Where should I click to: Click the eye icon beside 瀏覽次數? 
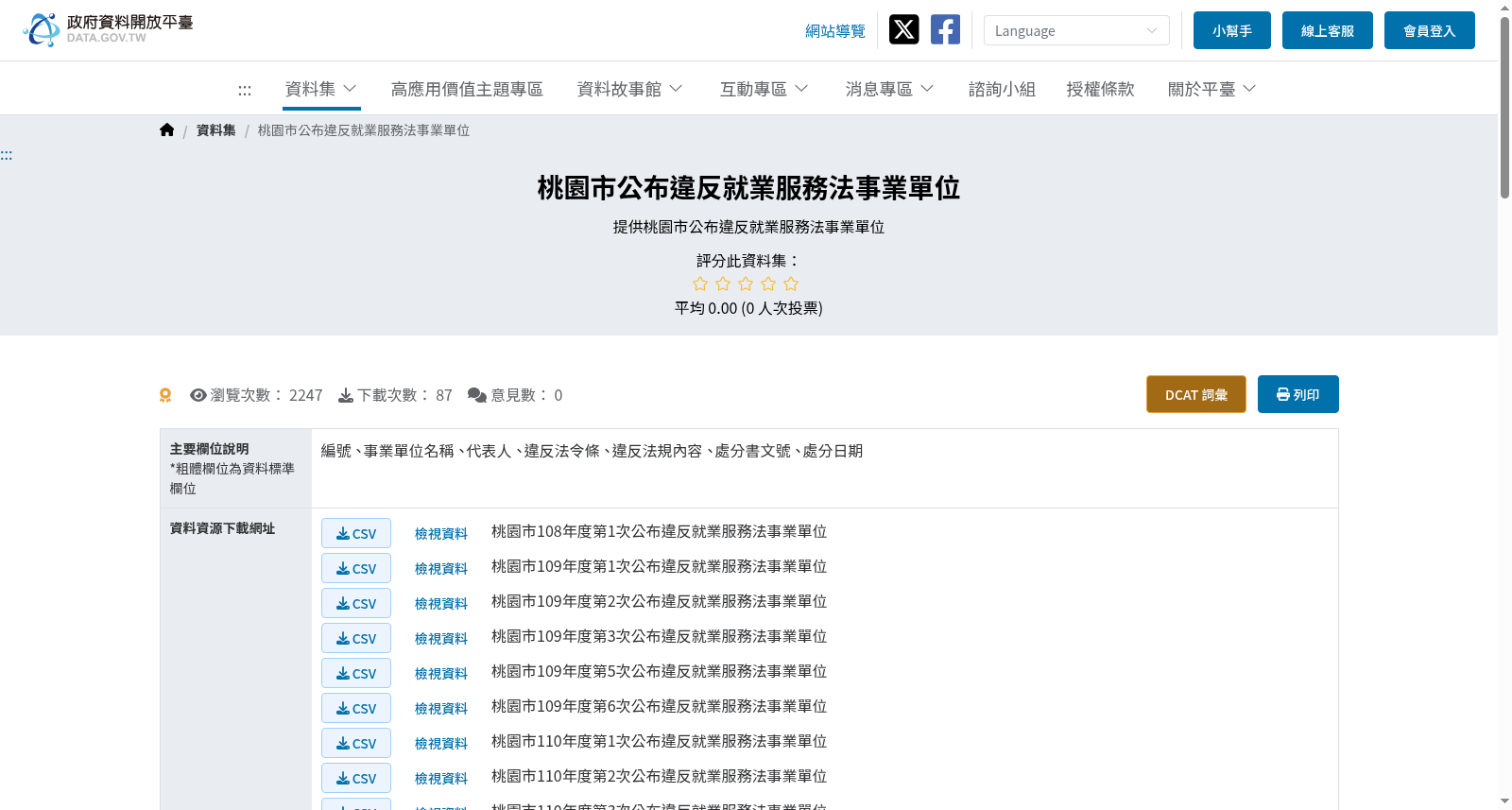[198, 395]
